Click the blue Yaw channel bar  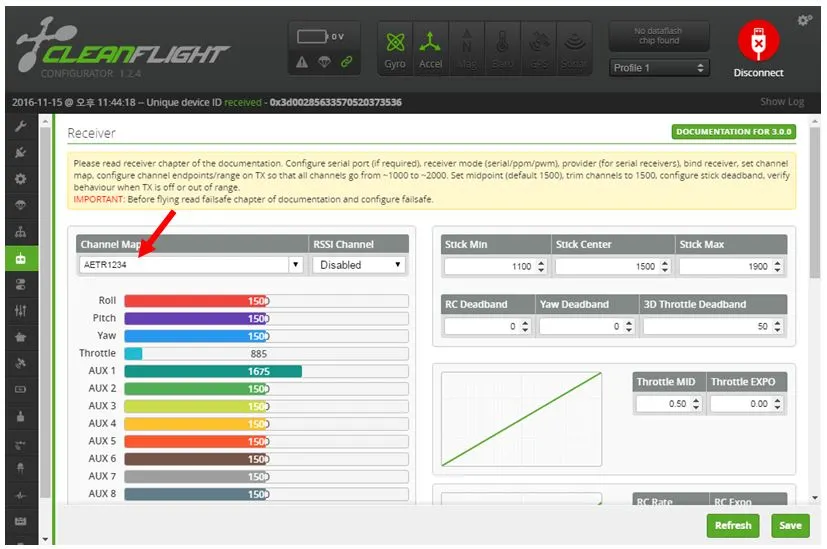coord(266,336)
